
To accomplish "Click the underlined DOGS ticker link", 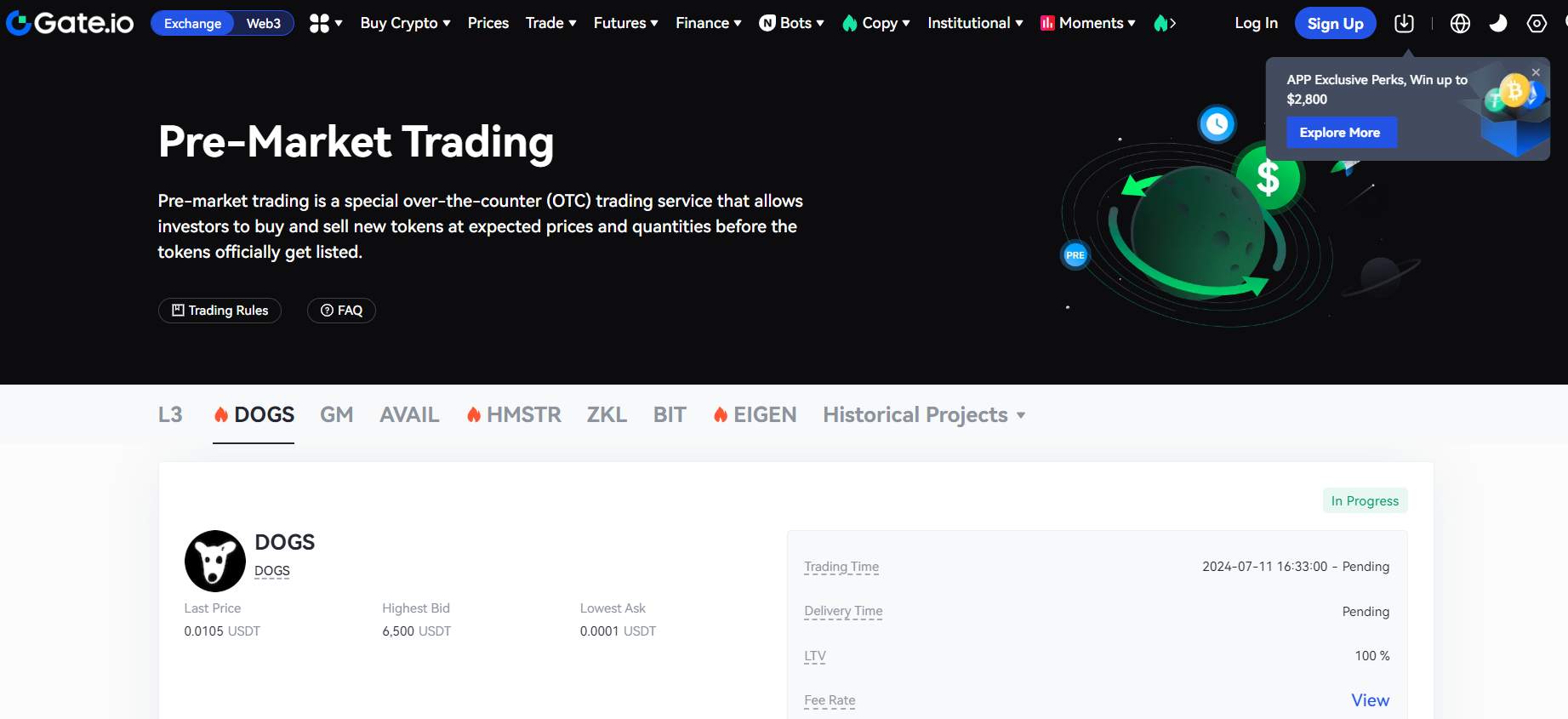I will (272, 571).
